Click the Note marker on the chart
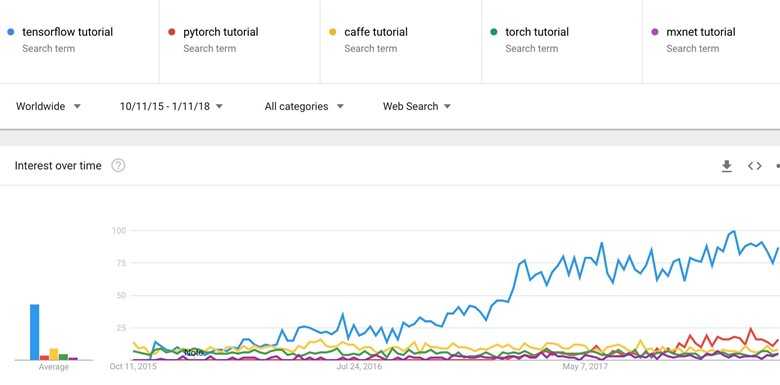Image resolution: width=780 pixels, height=385 pixels. tap(194, 353)
